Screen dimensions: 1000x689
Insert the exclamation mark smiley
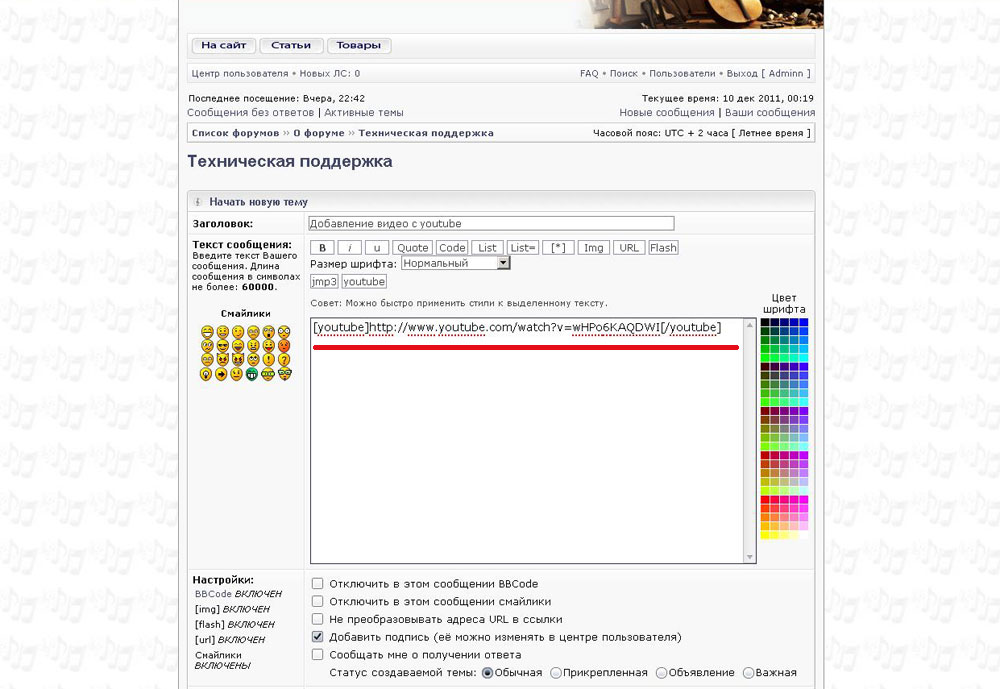pos(268,360)
